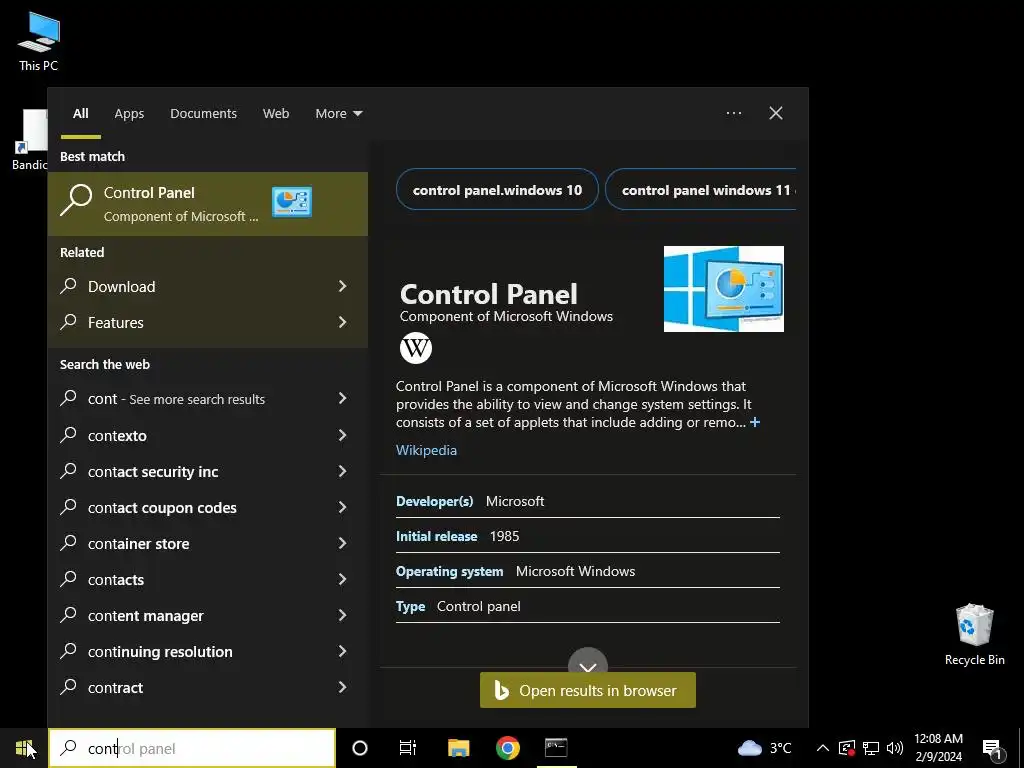Open the weather widget showing 3°C
Image resolution: width=1024 pixels, height=768 pixels.
pos(764,748)
